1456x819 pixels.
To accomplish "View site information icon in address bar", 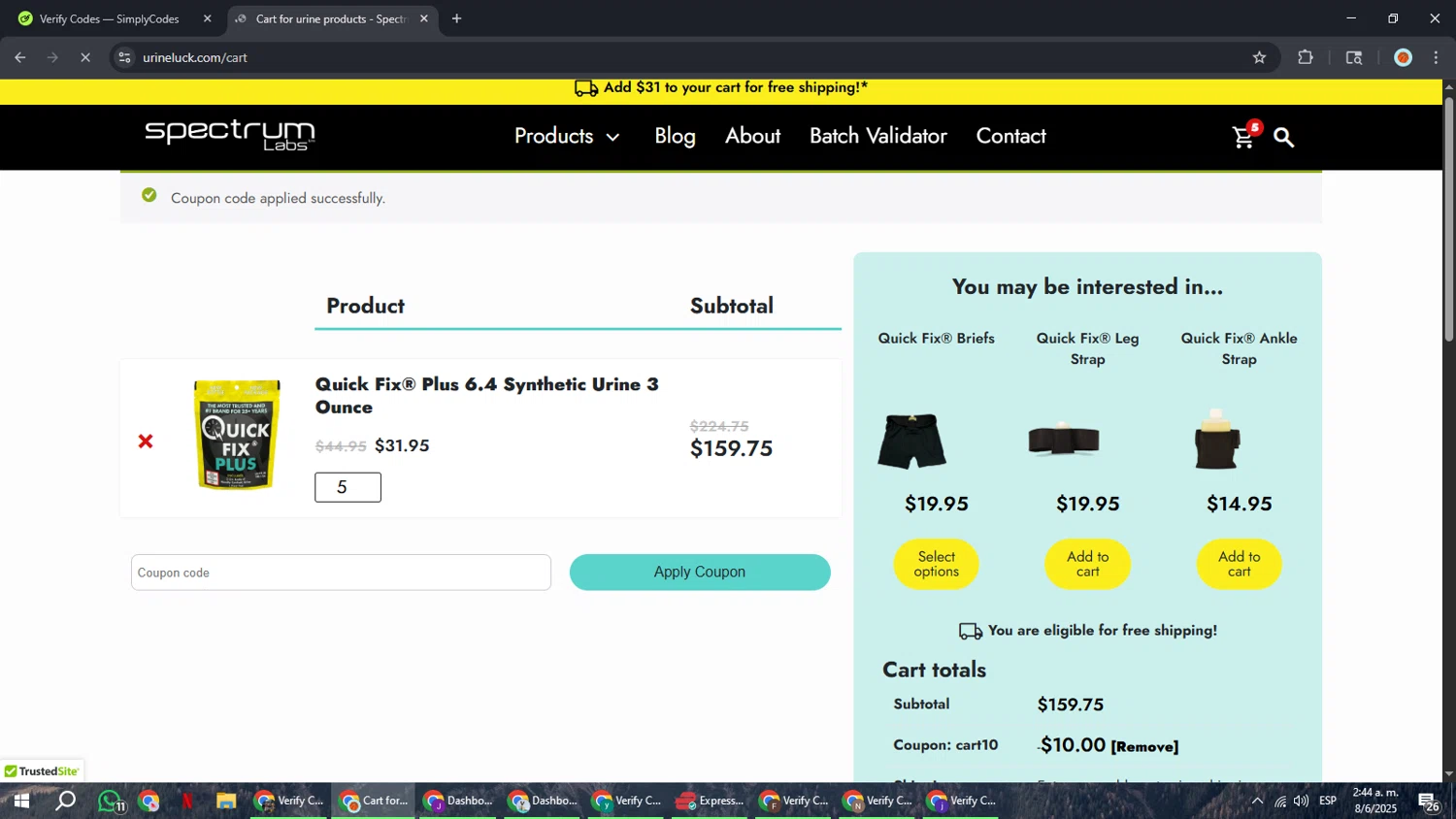I will tap(124, 57).
